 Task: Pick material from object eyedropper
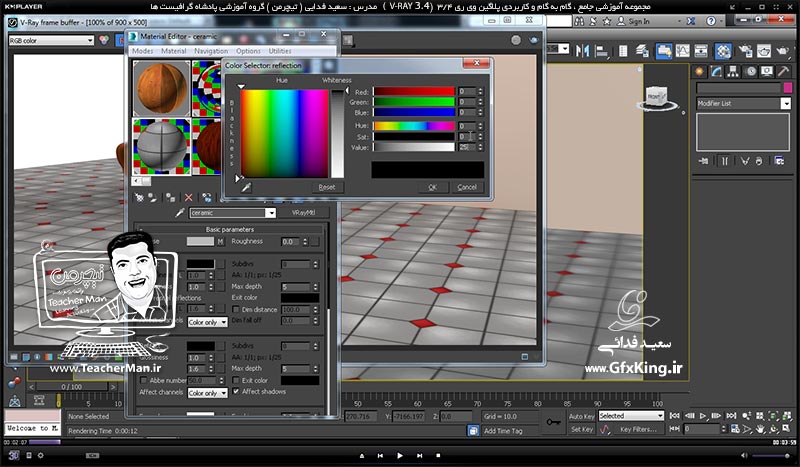[x=180, y=212]
